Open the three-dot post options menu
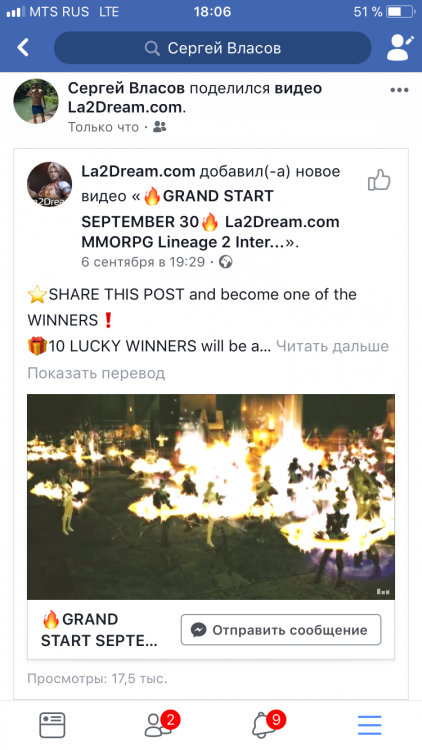422x750 pixels. coord(399,90)
